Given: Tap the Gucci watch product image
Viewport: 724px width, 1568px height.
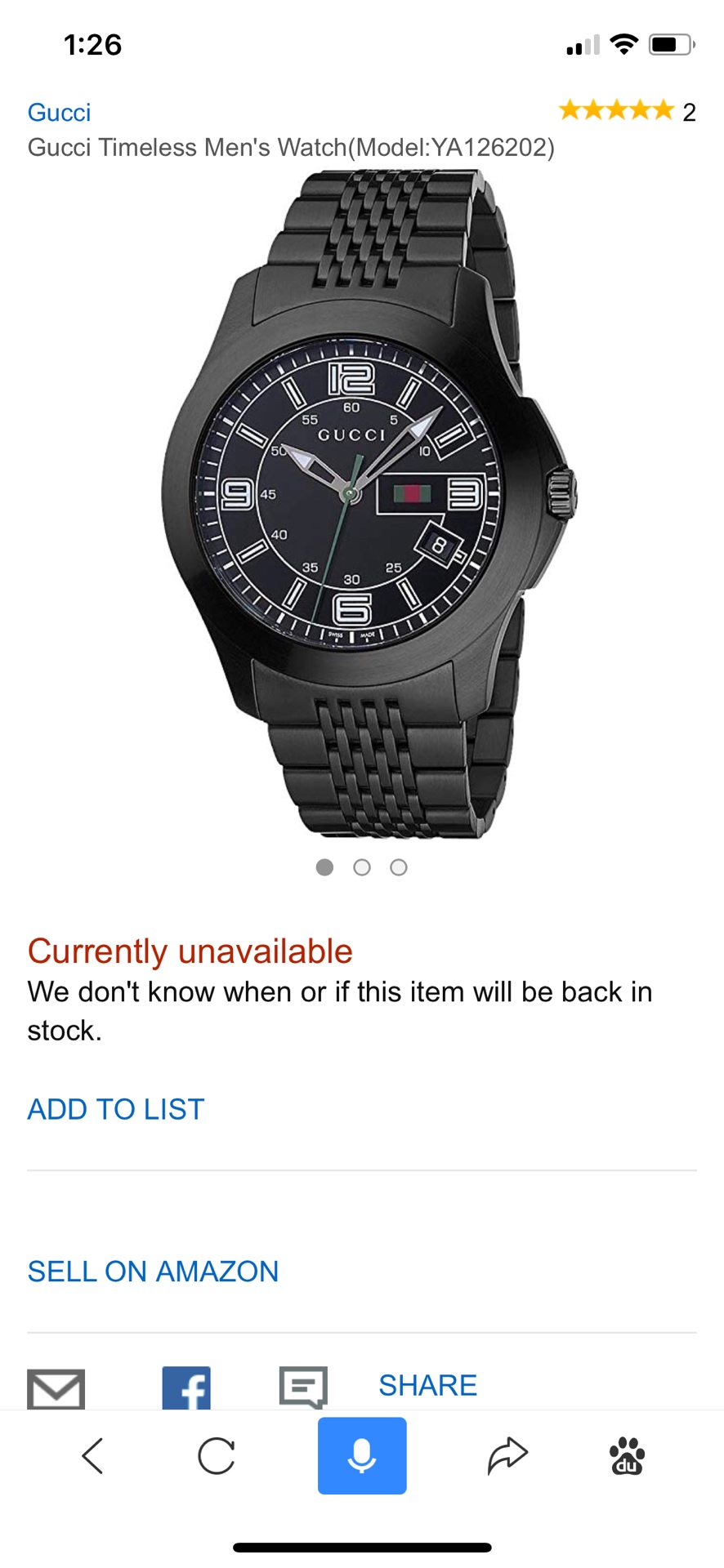Looking at the screenshot, I should (368, 502).
